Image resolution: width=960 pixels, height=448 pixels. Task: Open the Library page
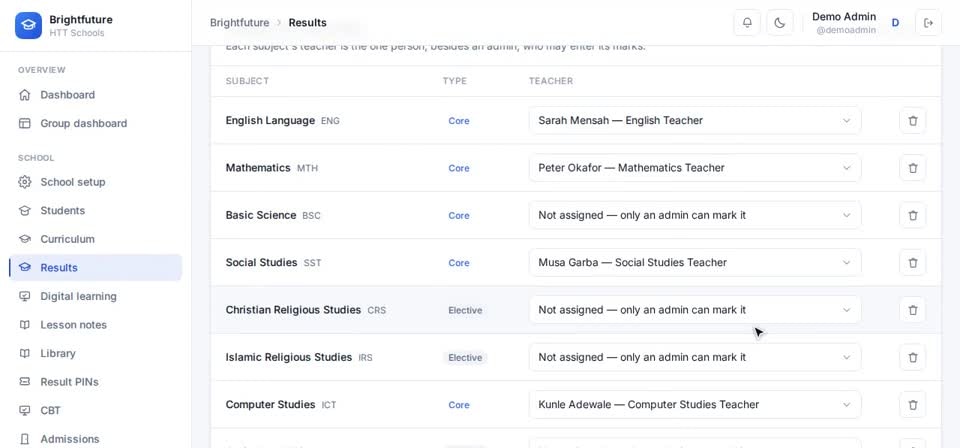click(x=96, y=353)
